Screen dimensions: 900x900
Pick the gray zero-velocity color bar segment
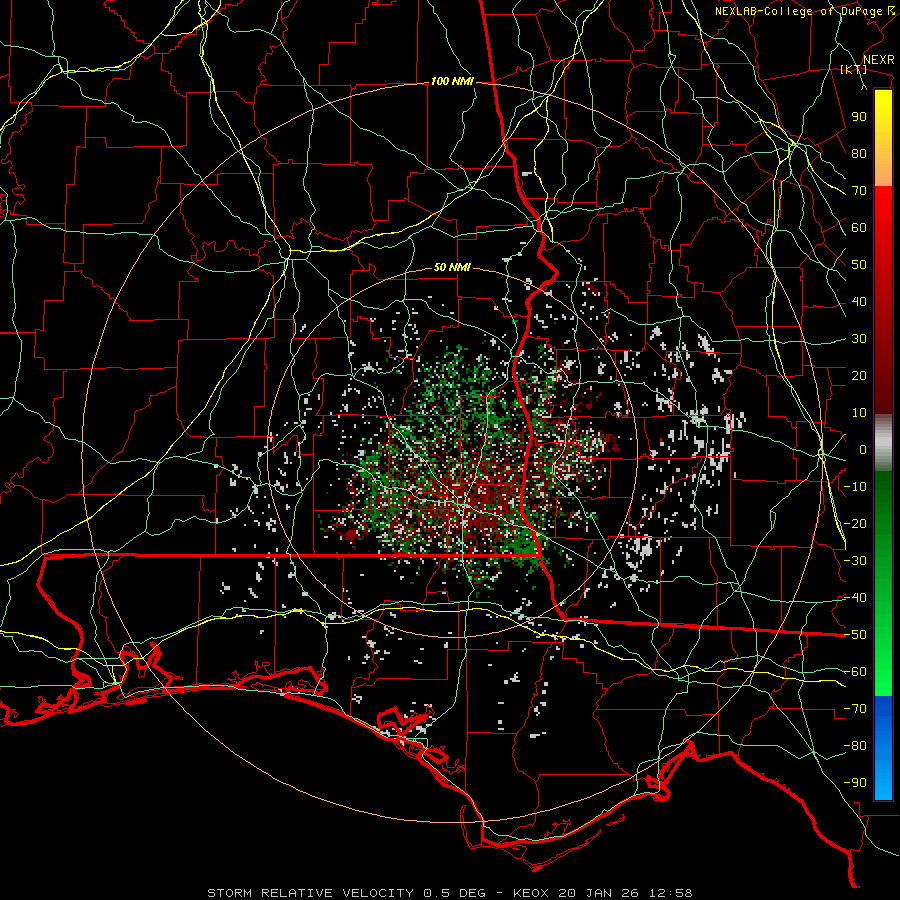tap(883, 443)
